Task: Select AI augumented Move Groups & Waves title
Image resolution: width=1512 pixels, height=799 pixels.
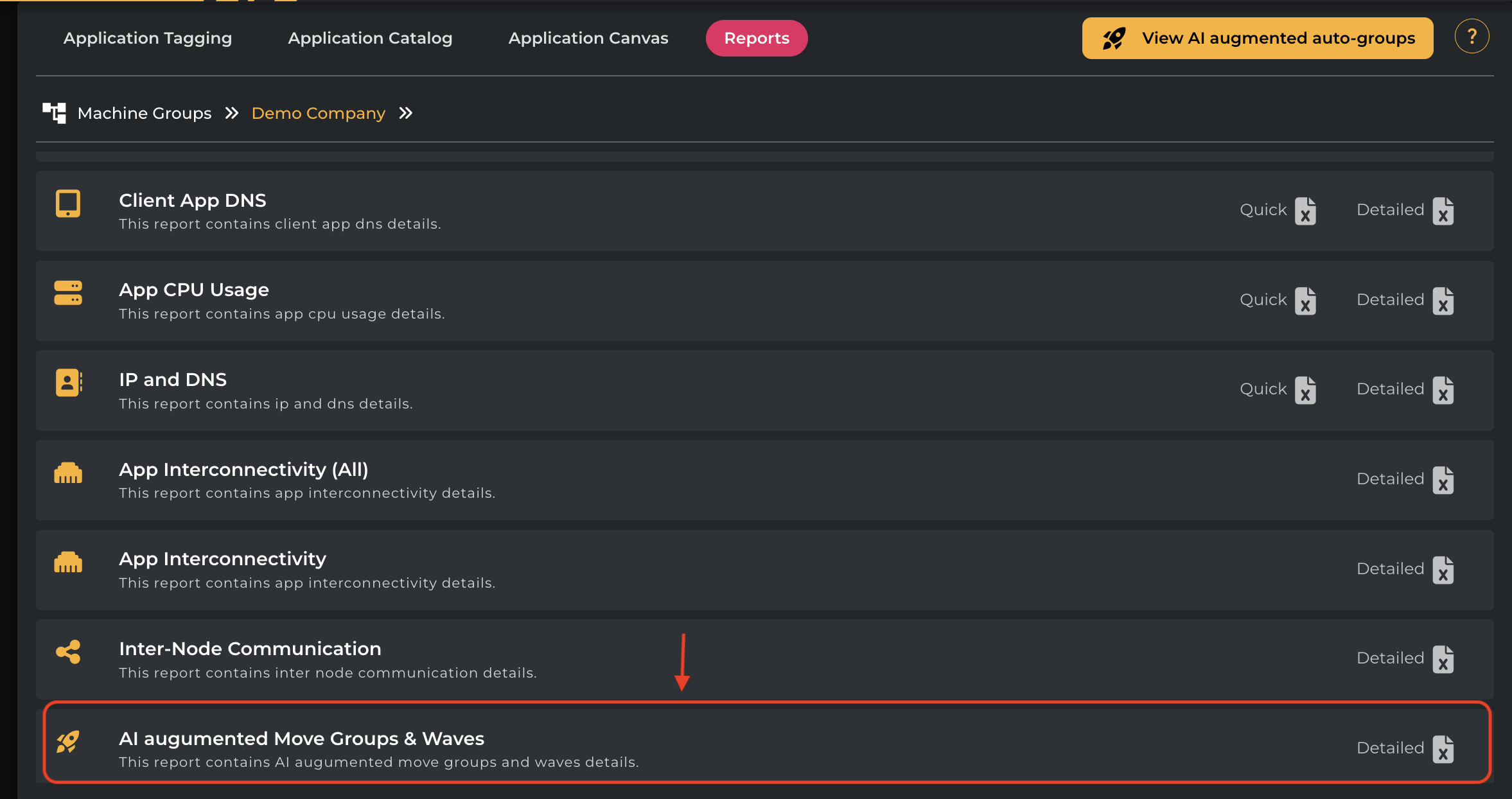Action: [x=302, y=739]
